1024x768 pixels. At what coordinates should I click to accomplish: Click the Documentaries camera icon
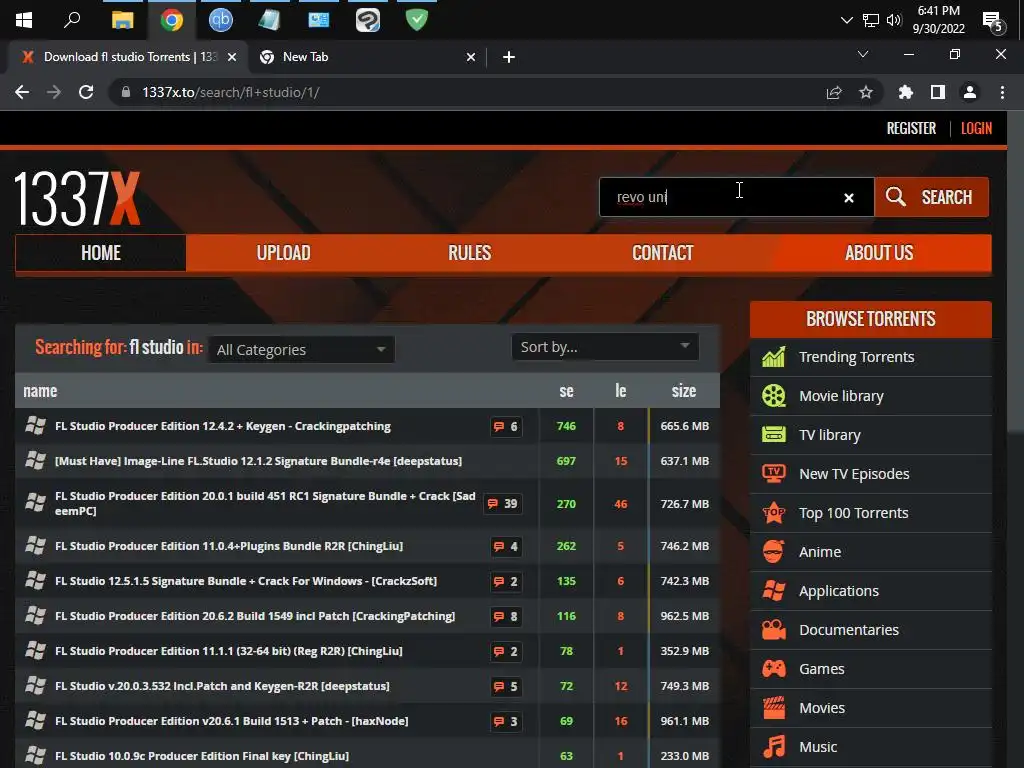(x=774, y=630)
